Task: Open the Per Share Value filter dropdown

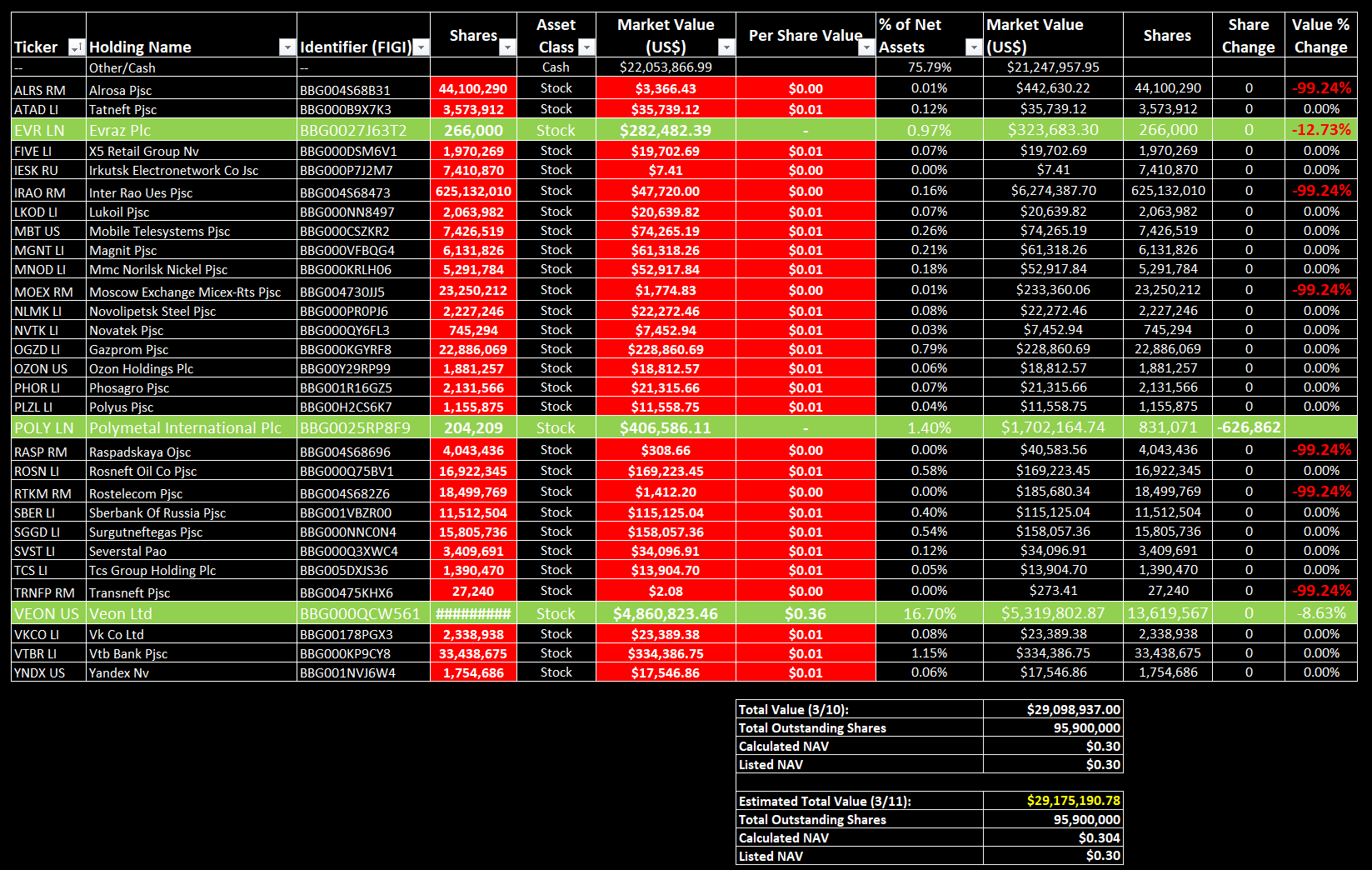Action: click(x=866, y=47)
